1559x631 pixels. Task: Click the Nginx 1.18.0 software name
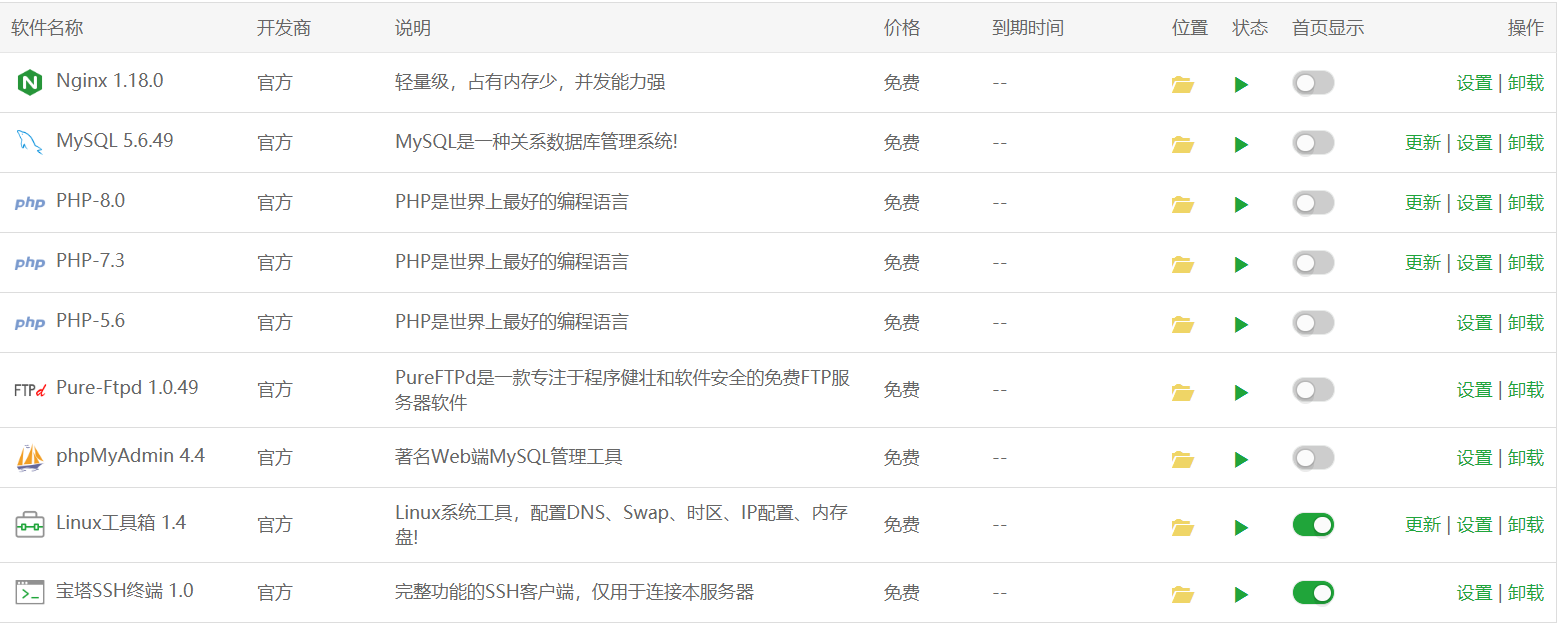pos(110,82)
